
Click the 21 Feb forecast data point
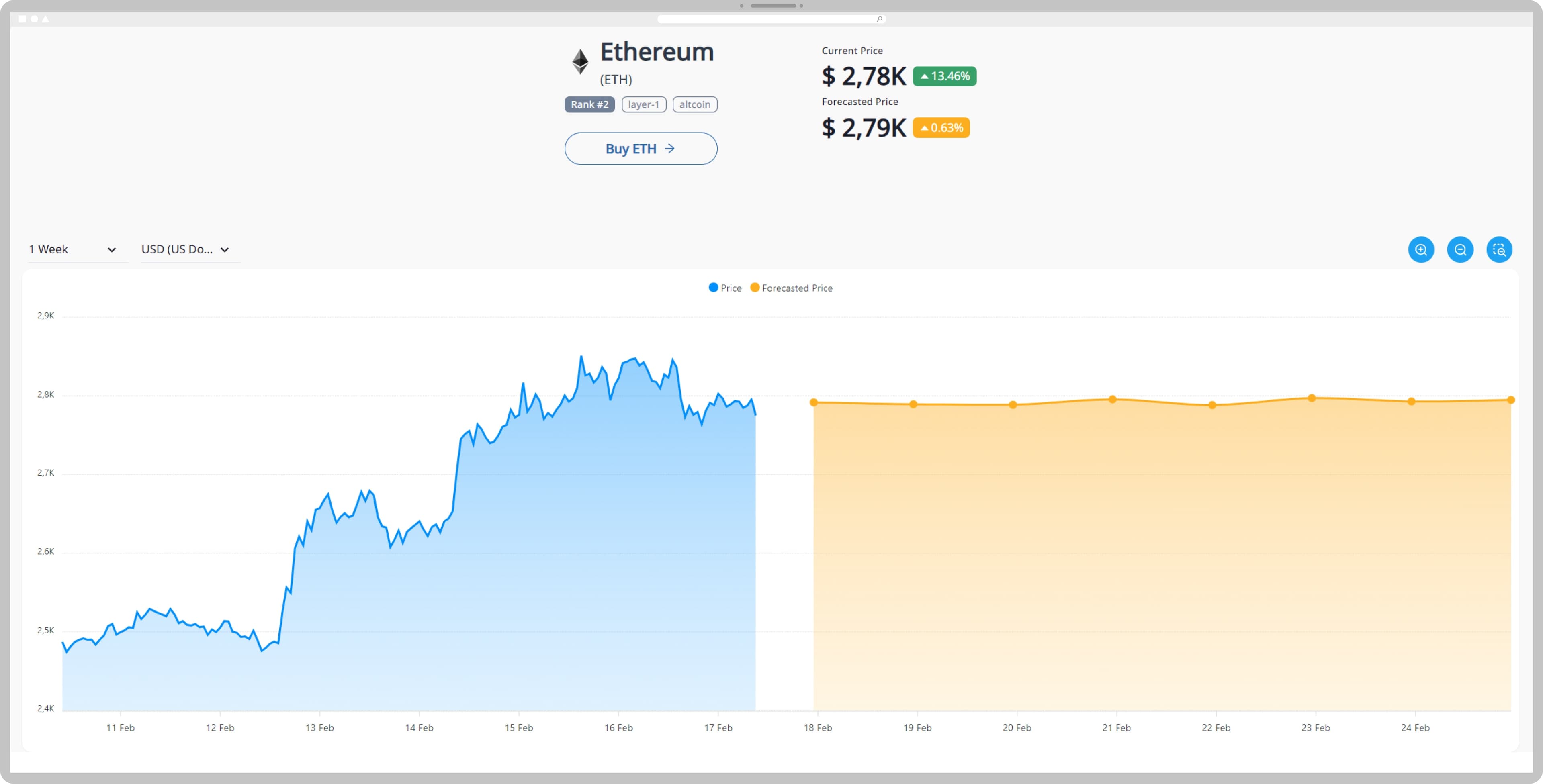coord(1112,400)
